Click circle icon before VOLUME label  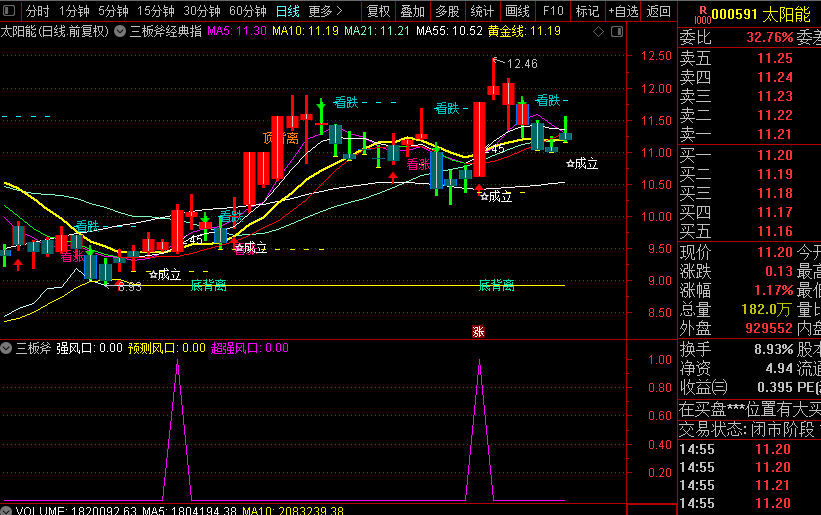[x=7, y=511]
